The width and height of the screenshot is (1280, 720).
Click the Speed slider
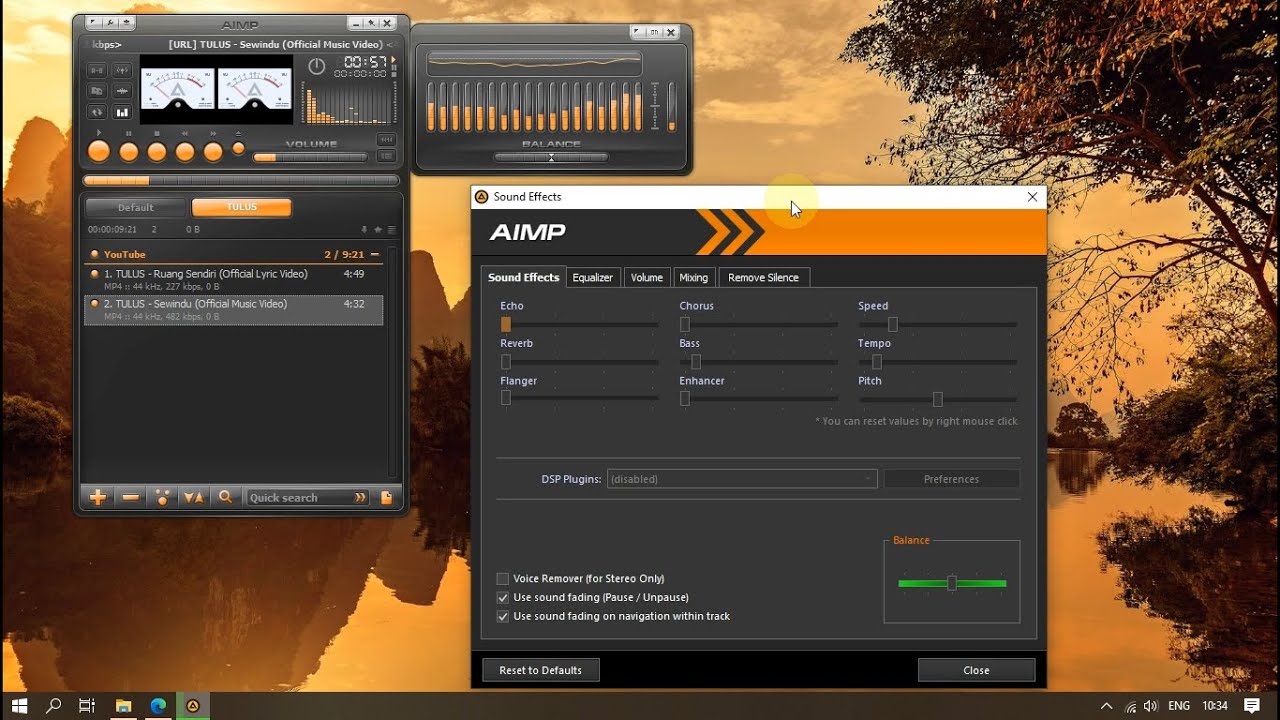(x=937, y=324)
